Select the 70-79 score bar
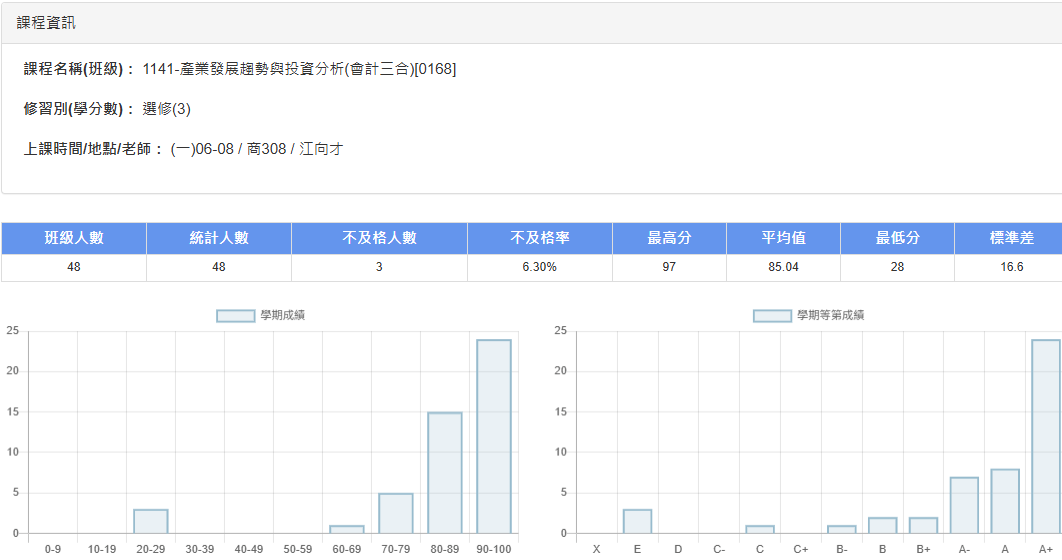 [396, 513]
